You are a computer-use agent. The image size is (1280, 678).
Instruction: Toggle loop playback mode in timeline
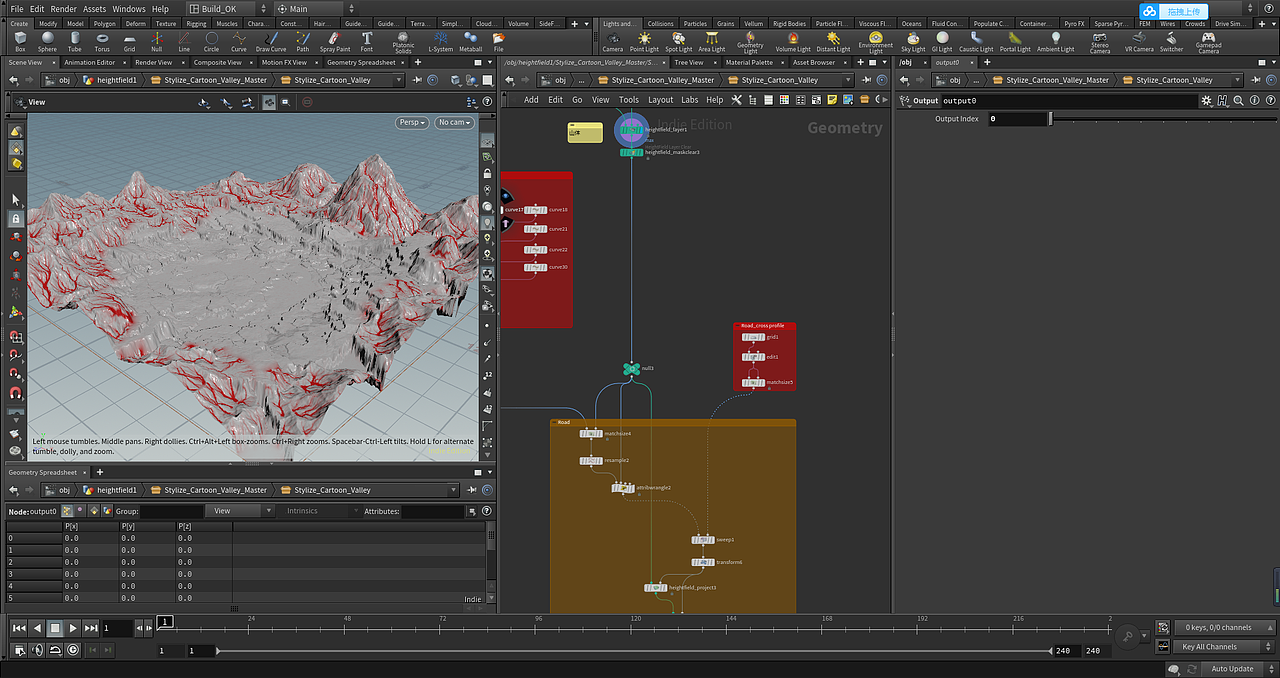[x=56, y=650]
